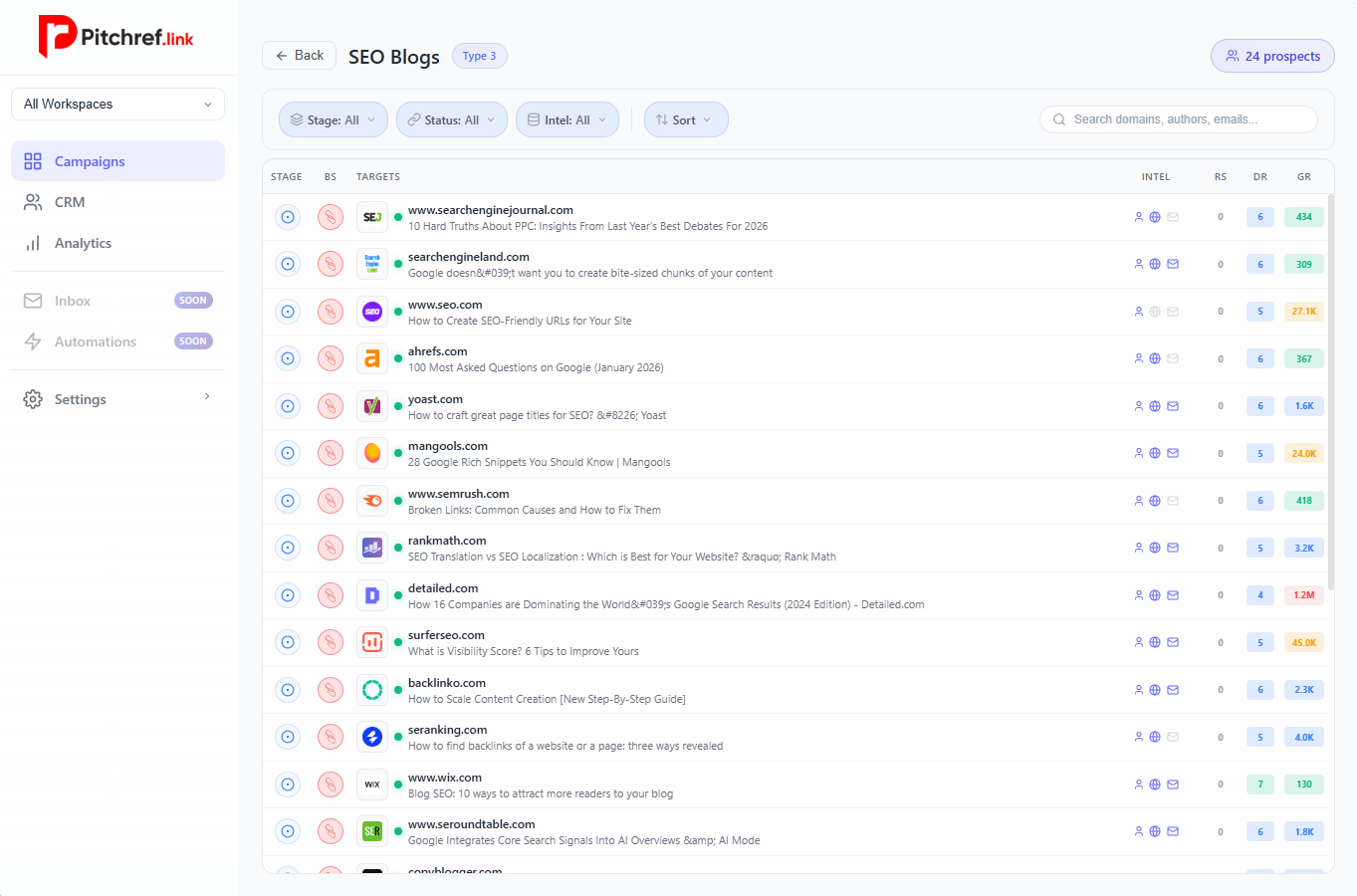The width and height of the screenshot is (1357, 896).
Task: Click the red backlink status icon for ahrefs.com
Action: pos(331,358)
